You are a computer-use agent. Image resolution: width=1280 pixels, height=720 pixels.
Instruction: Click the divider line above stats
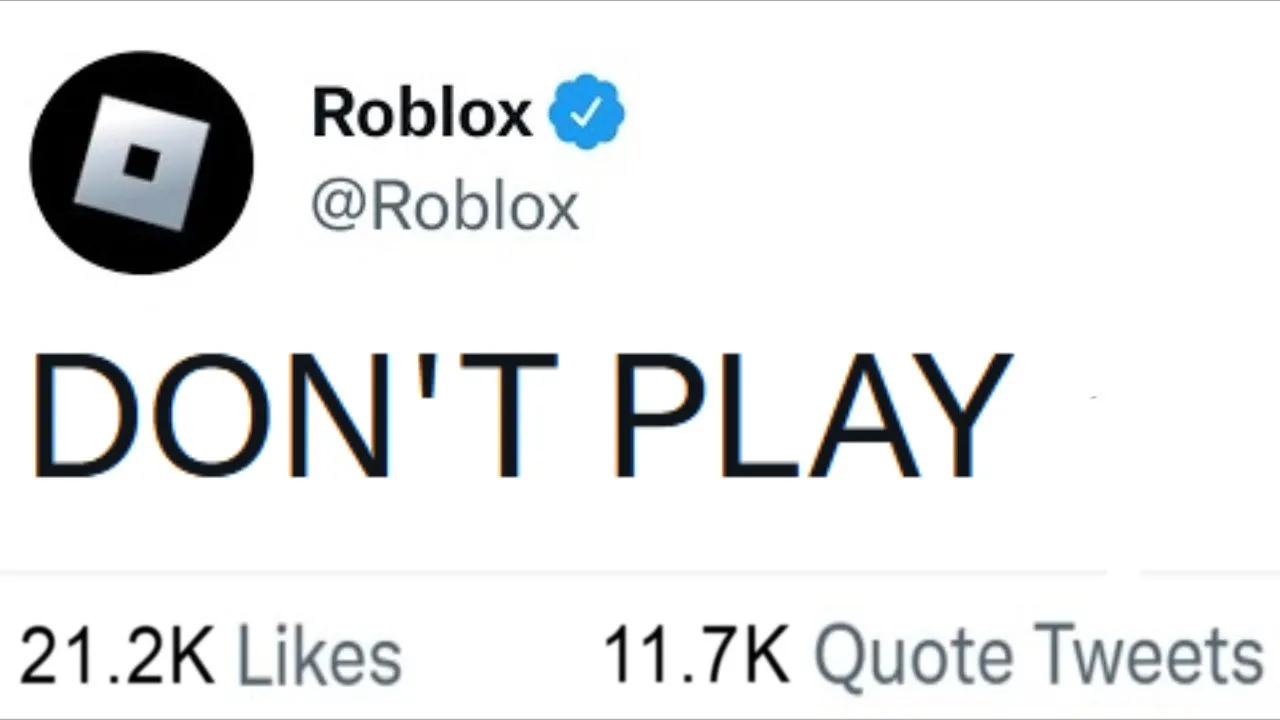click(640, 573)
